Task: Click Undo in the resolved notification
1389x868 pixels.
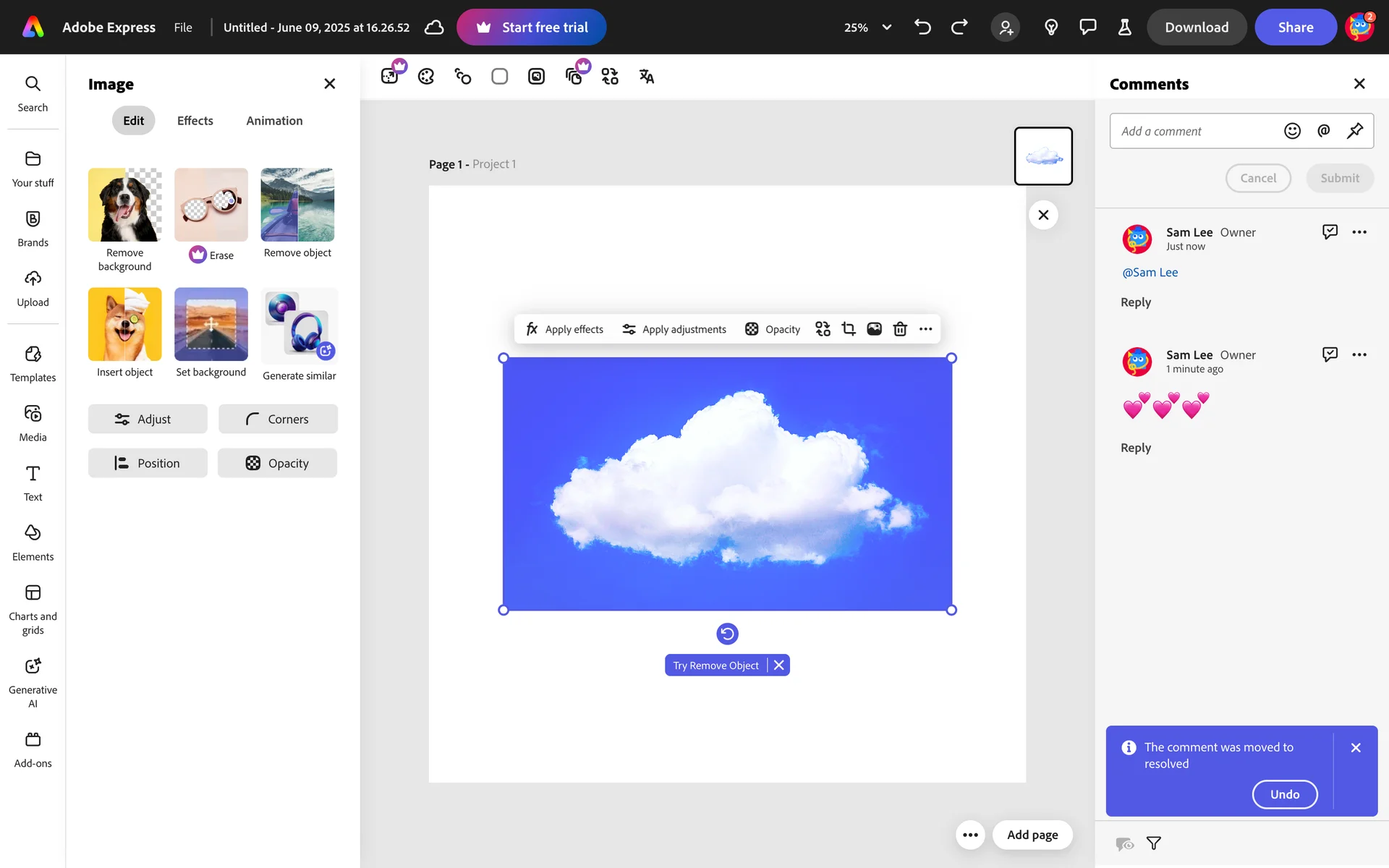Action: click(1284, 794)
